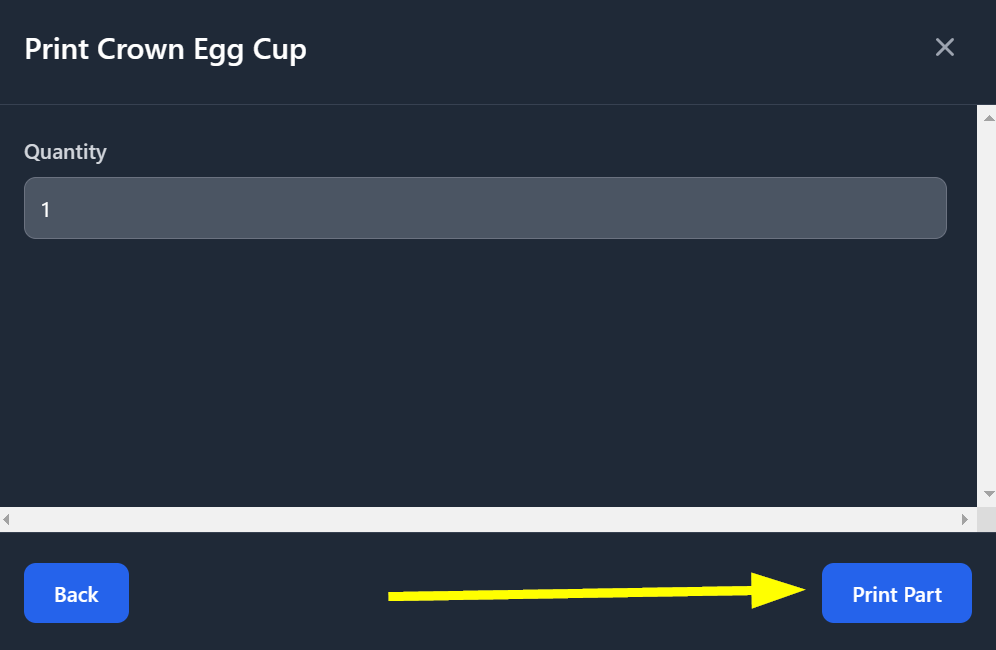Click the Print Crown Egg Cup title
The height and width of the screenshot is (650, 996).
tap(165, 50)
